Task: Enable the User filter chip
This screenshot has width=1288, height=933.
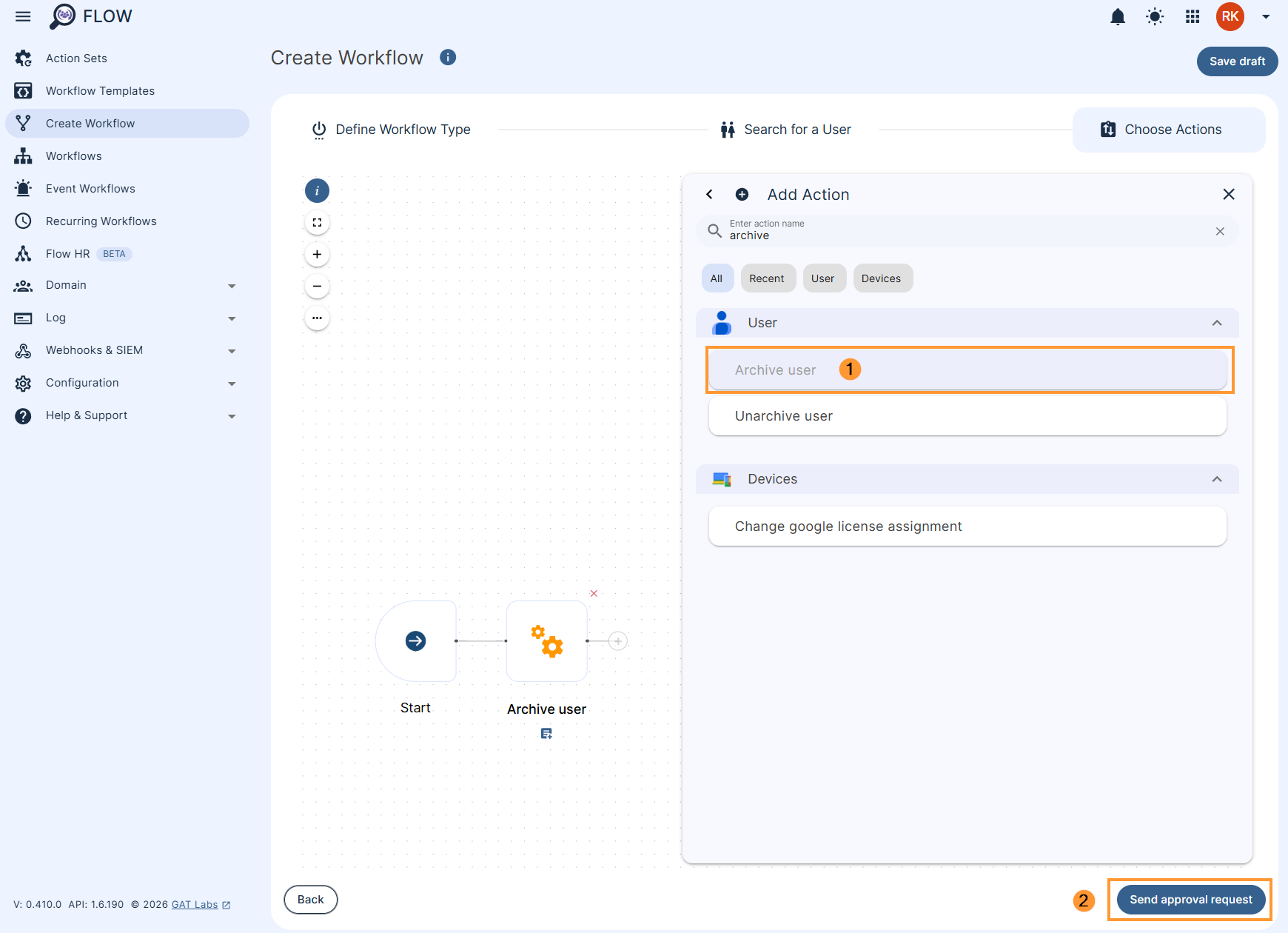Action: pyautogui.click(x=824, y=278)
